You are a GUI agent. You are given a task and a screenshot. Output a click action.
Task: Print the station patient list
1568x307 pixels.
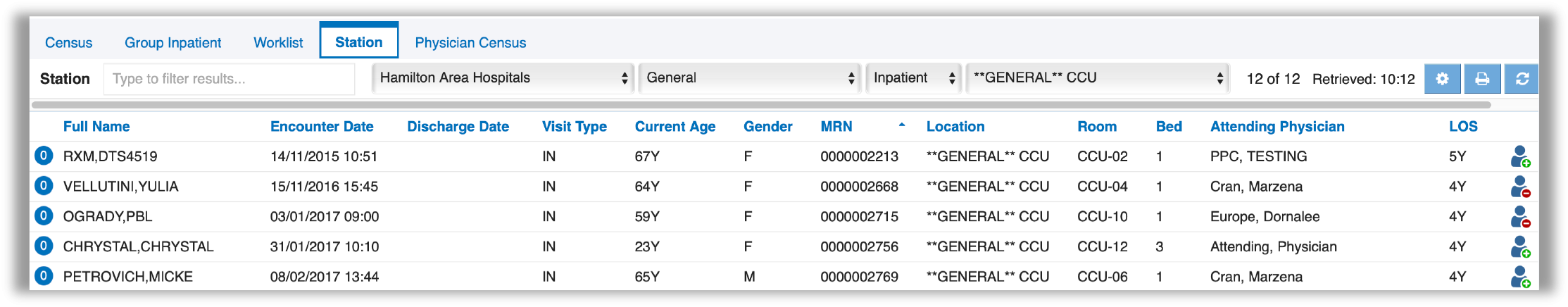point(1482,79)
